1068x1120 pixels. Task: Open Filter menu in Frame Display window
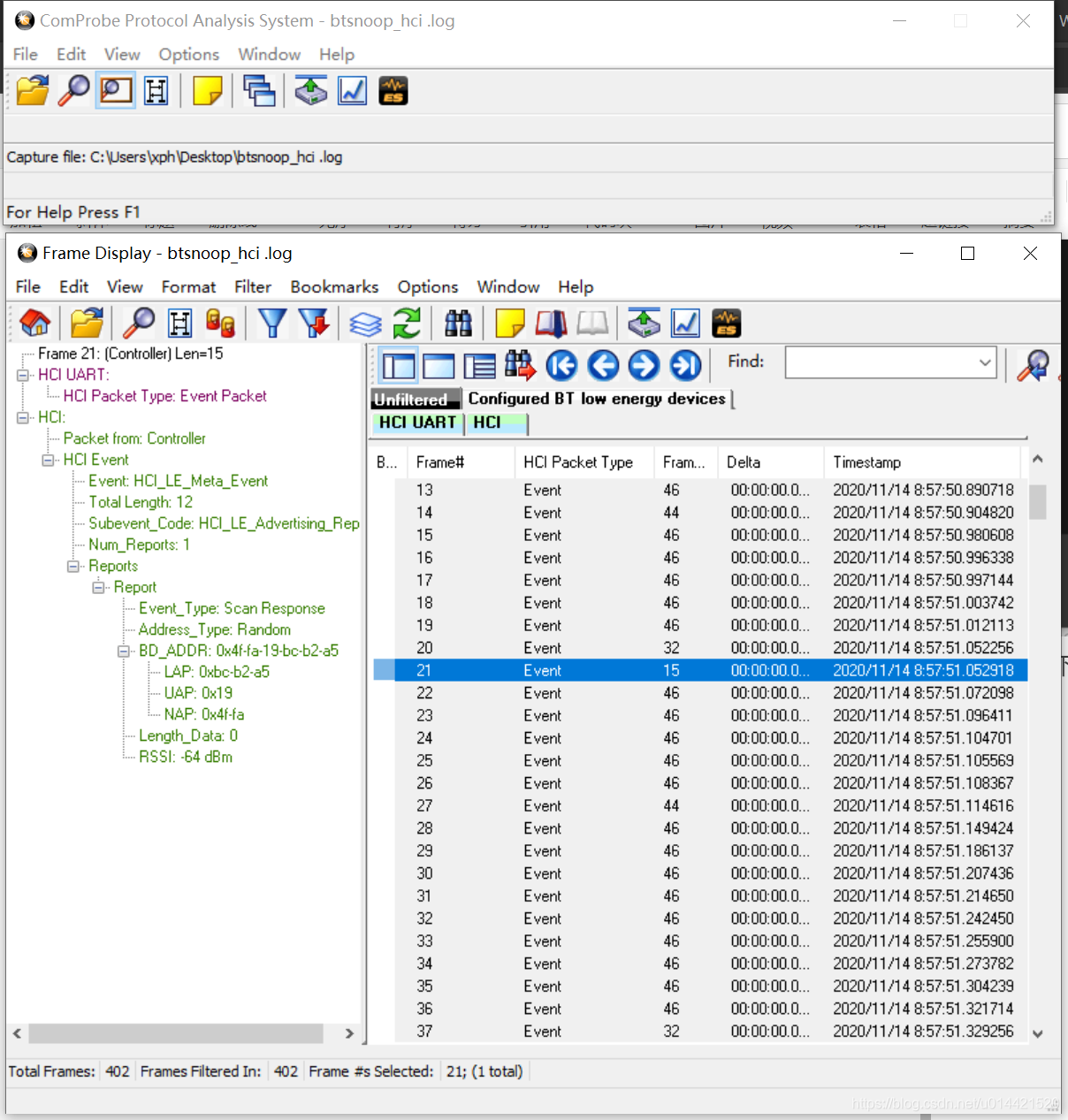click(x=253, y=286)
